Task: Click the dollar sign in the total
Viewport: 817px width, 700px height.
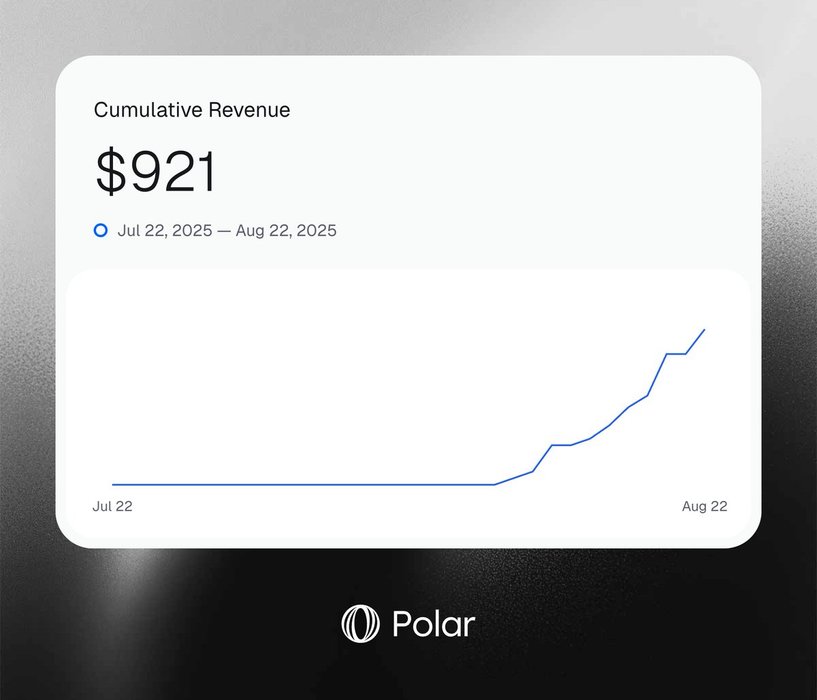Action: click(110, 172)
